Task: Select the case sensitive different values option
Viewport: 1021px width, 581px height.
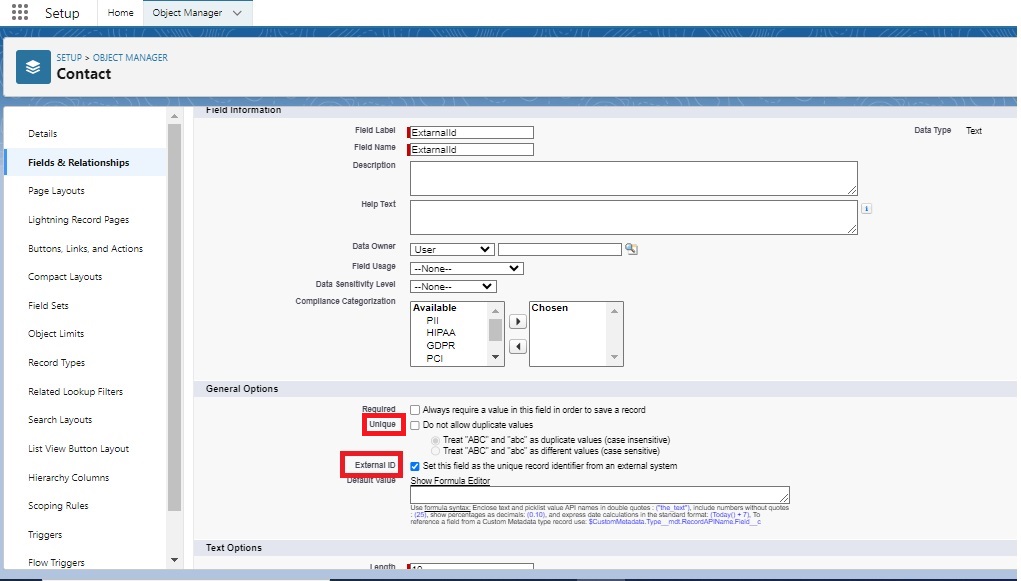Action: click(435, 451)
